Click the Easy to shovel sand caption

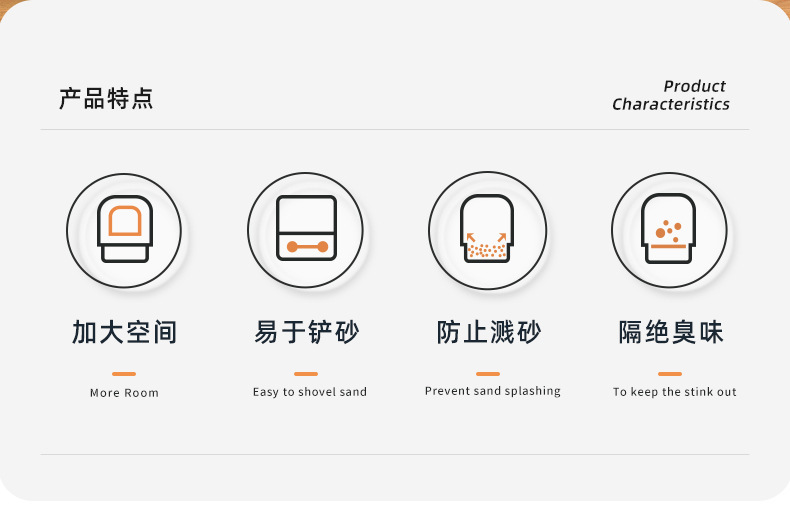click(x=310, y=392)
